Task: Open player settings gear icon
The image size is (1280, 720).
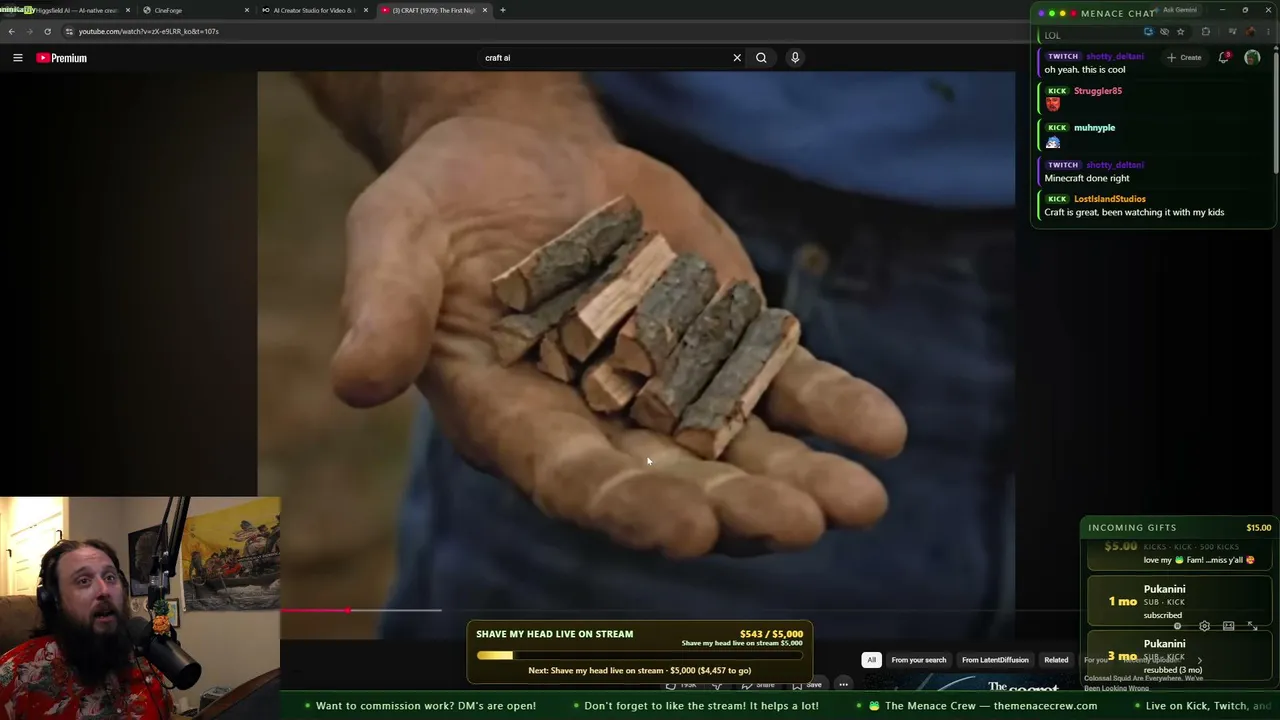Action: pyautogui.click(x=1204, y=626)
